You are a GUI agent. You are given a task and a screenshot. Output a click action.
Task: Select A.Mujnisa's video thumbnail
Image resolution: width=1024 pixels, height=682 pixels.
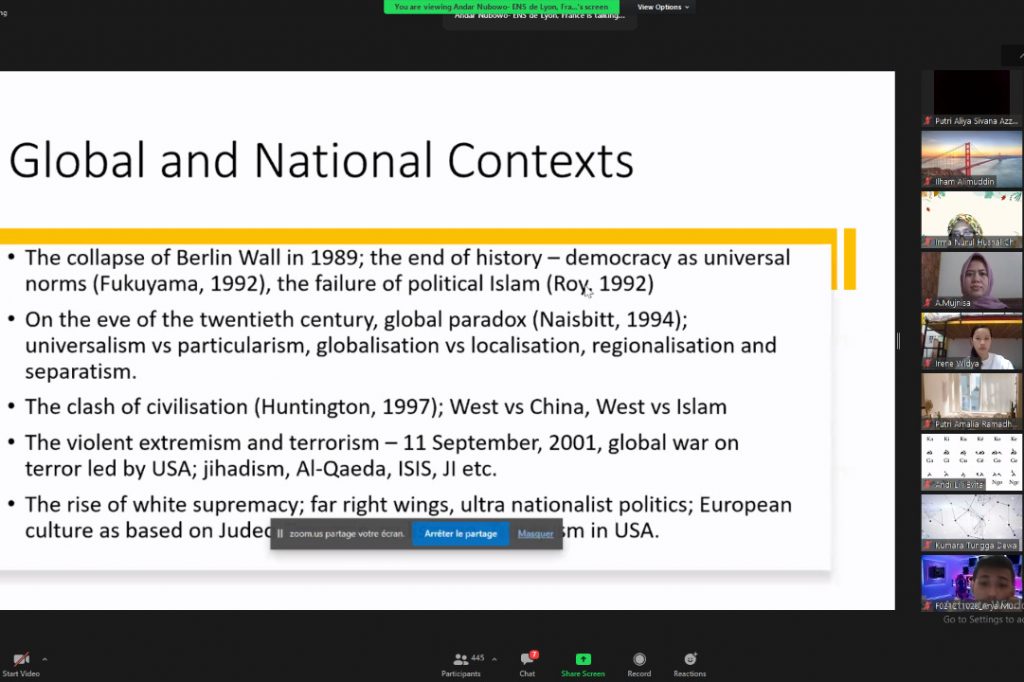click(971, 280)
